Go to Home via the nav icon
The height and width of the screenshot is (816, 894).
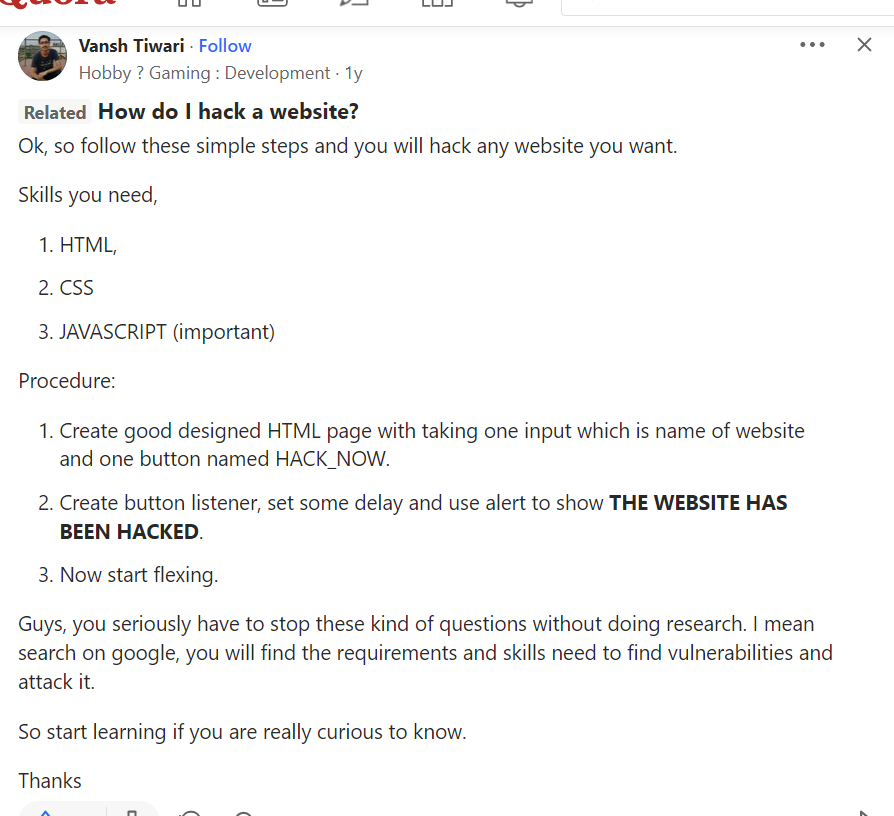point(189,4)
